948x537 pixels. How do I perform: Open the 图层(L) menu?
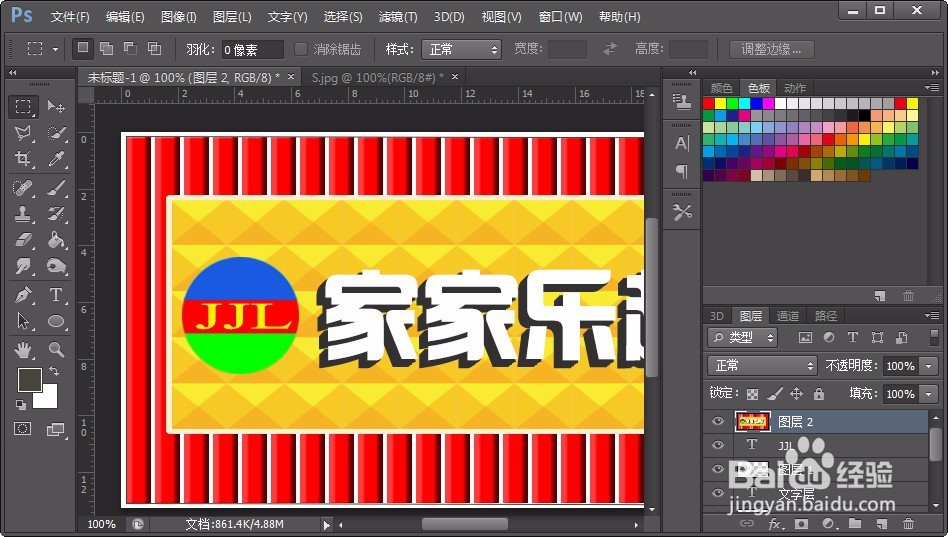[232, 17]
